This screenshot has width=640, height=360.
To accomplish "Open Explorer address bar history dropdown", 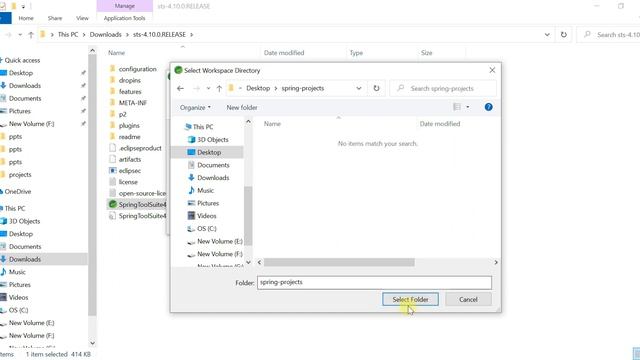I will 547,35.
